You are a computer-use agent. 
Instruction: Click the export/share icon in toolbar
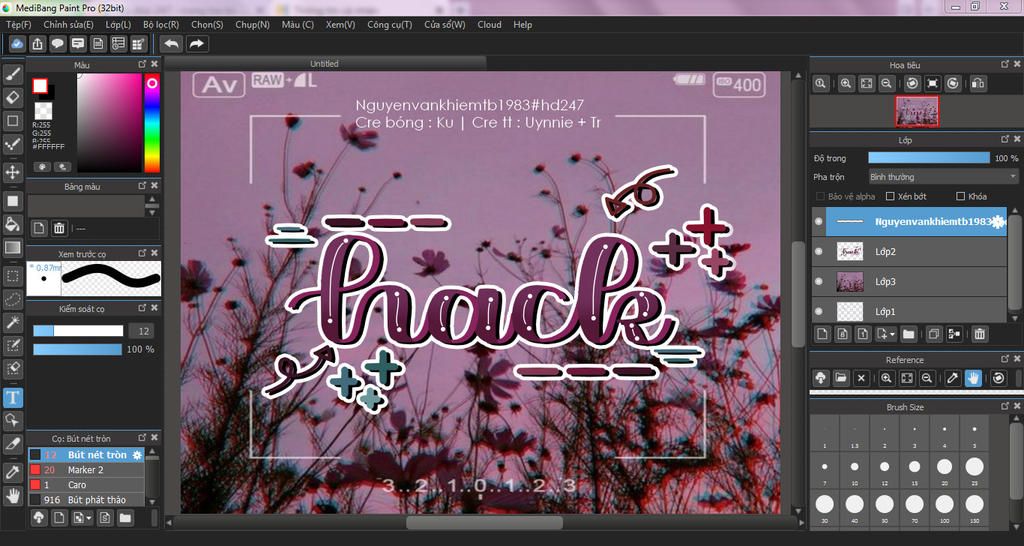[38, 44]
